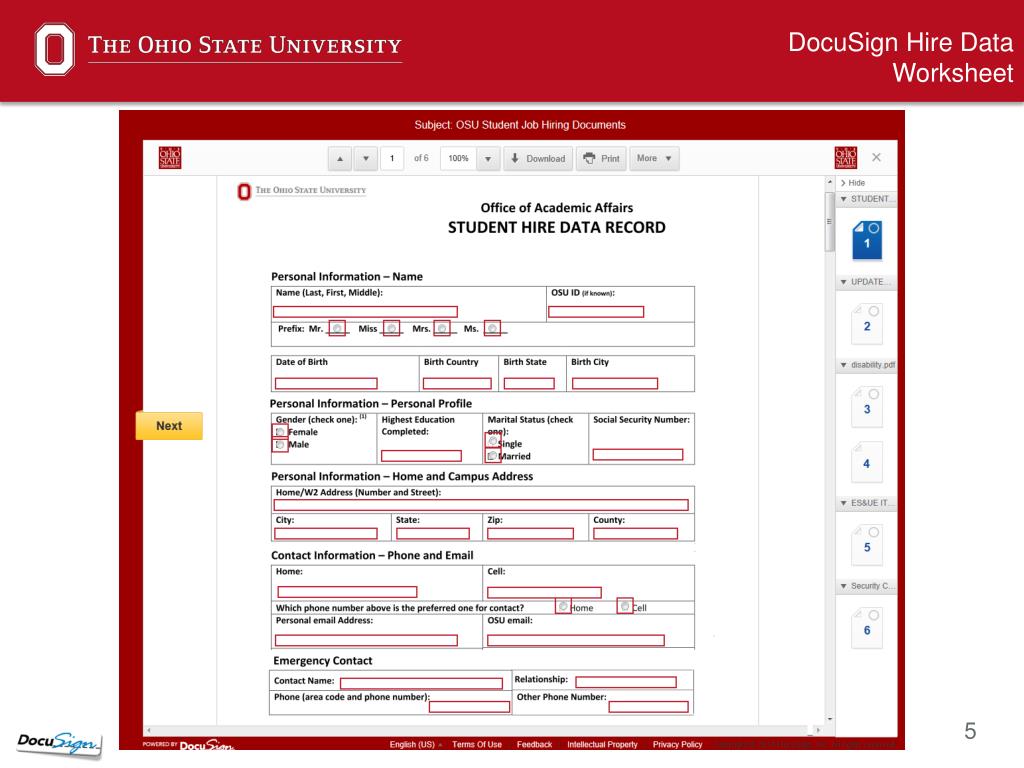Screen dimensions: 1024x768
Task: Download the document
Action: [538, 159]
